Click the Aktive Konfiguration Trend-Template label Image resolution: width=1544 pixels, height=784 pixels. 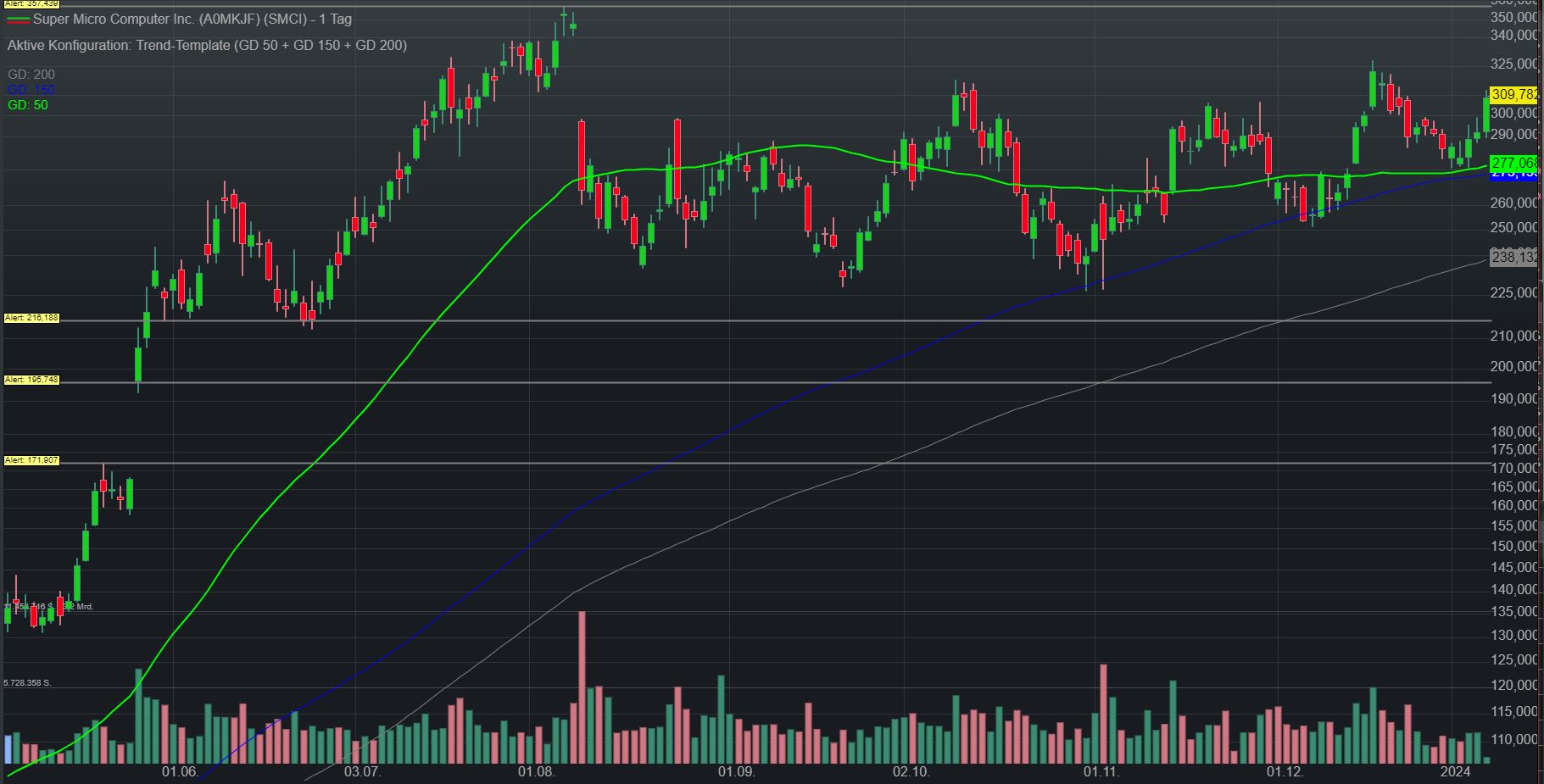(x=207, y=45)
